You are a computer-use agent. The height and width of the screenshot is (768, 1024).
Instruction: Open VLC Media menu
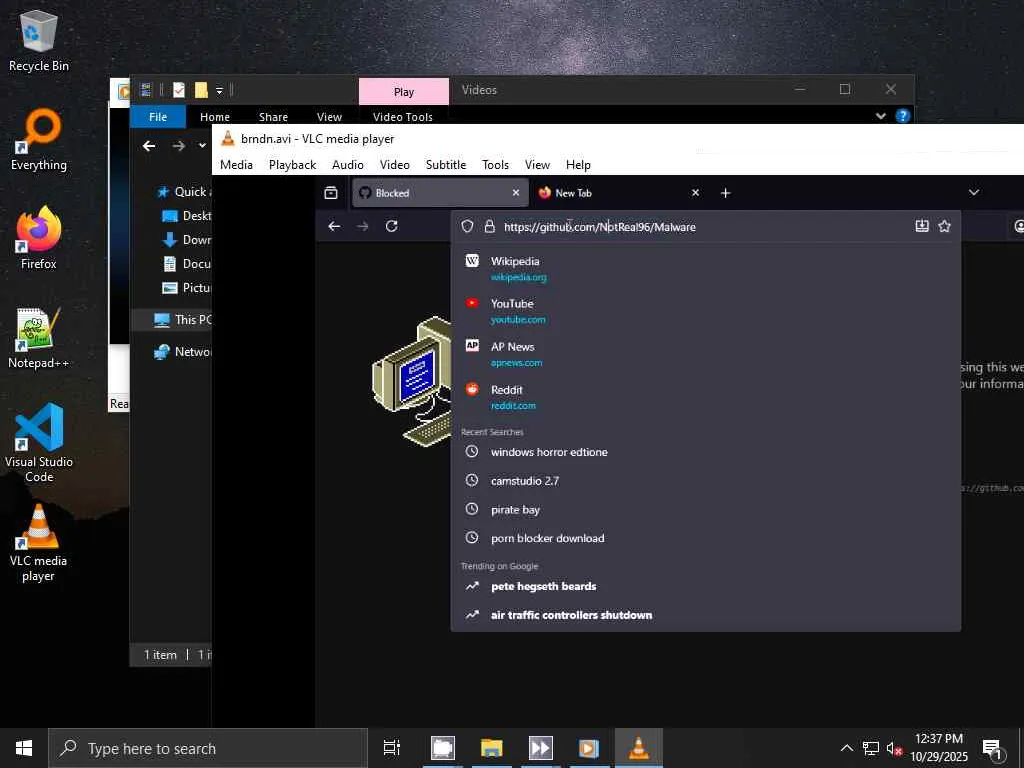click(x=236, y=165)
